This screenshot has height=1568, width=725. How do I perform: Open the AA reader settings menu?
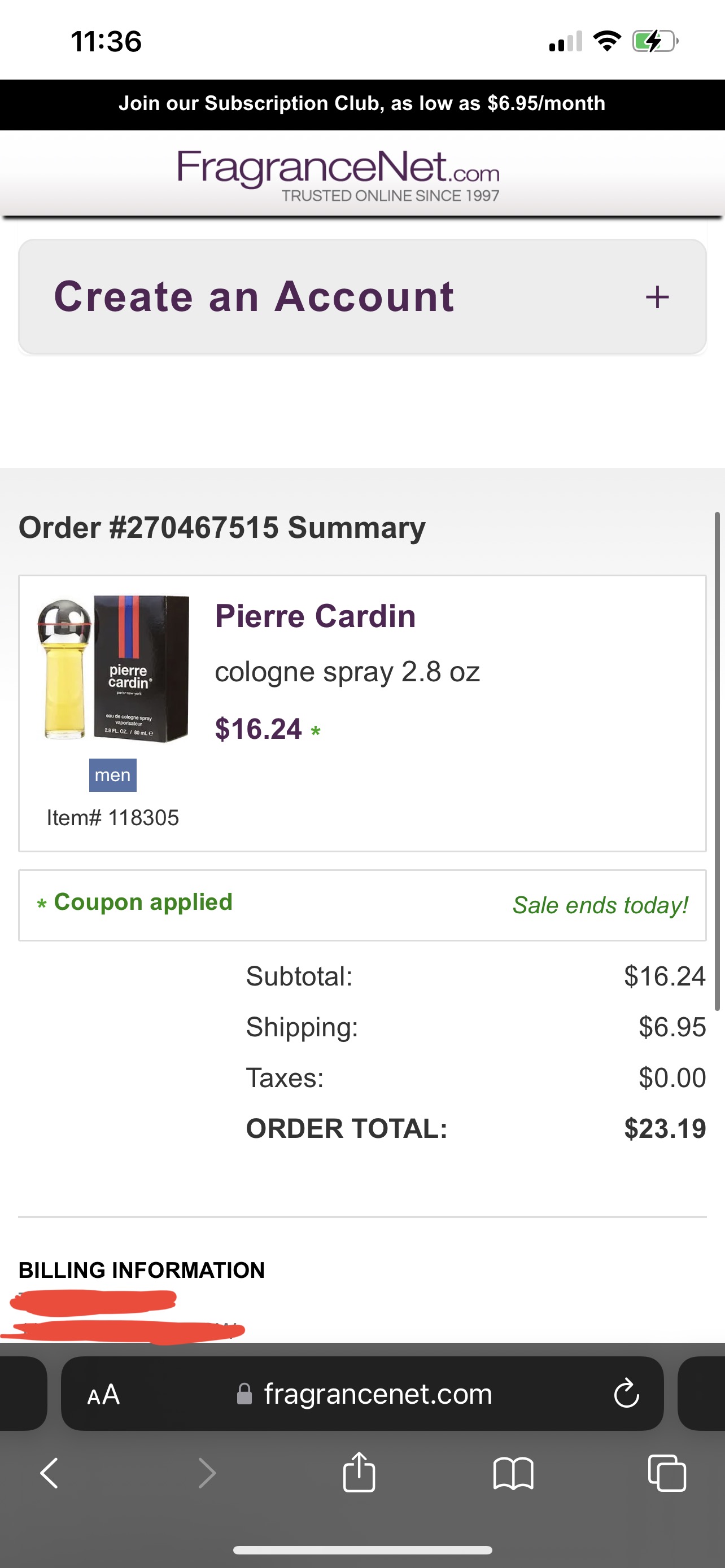(x=103, y=1394)
